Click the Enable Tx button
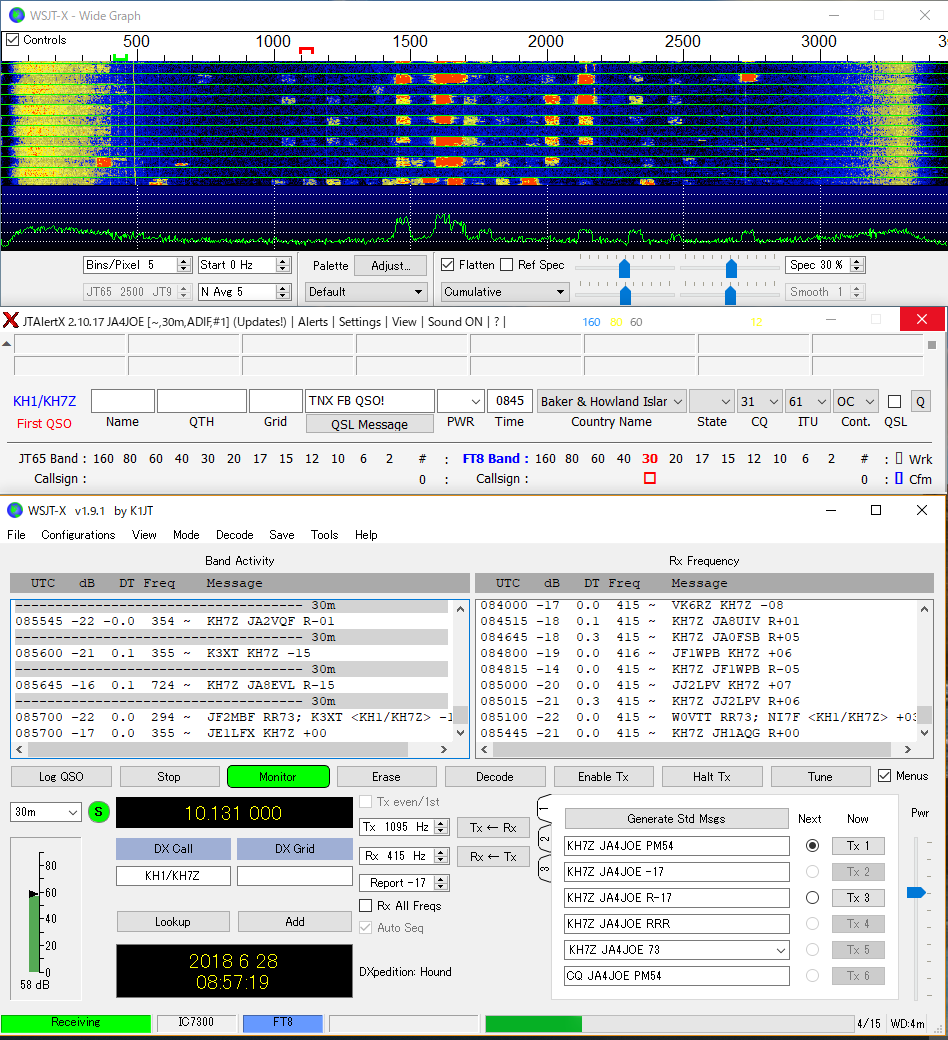This screenshot has height=1040, width=948. click(x=603, y=777)
